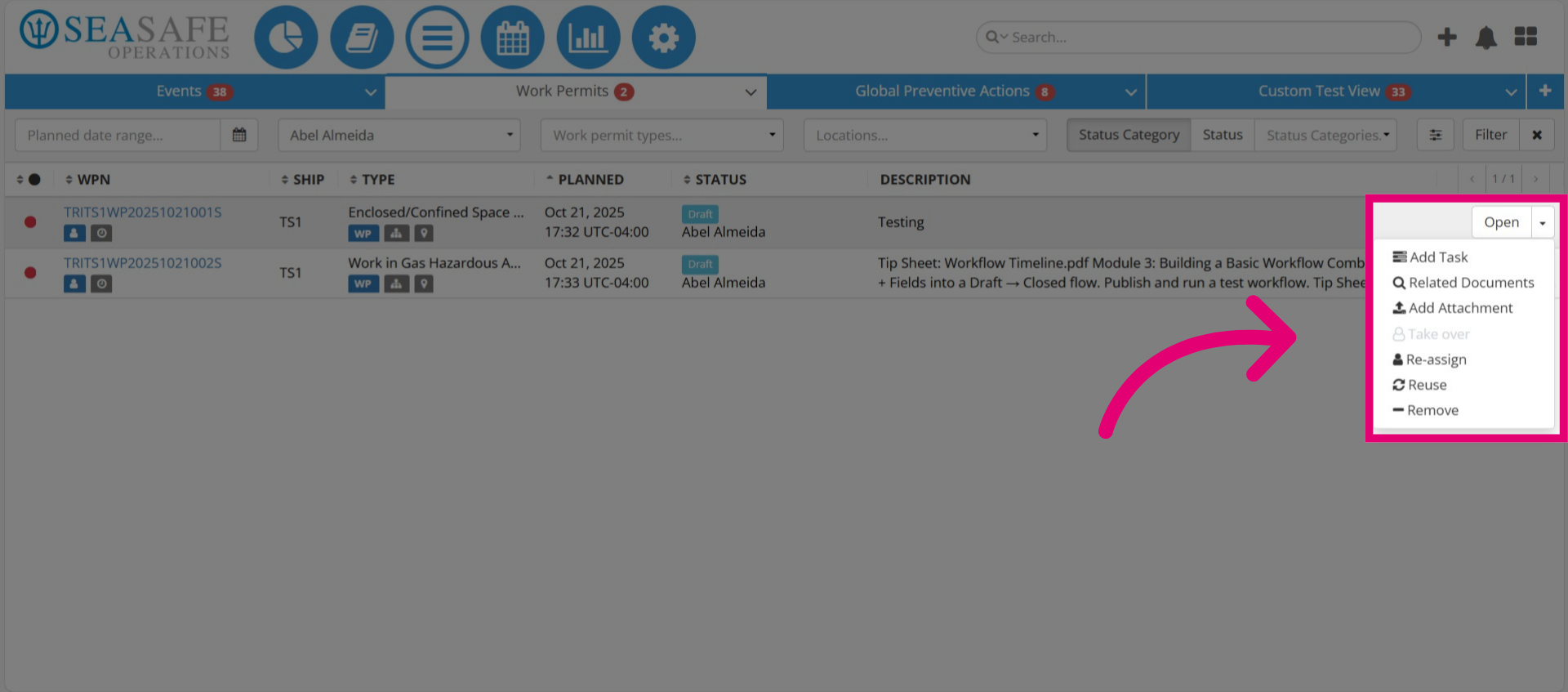Click hierarchy icon under Enclosed/Confined Space
The image size is (1568, 692).
[396, 234]
